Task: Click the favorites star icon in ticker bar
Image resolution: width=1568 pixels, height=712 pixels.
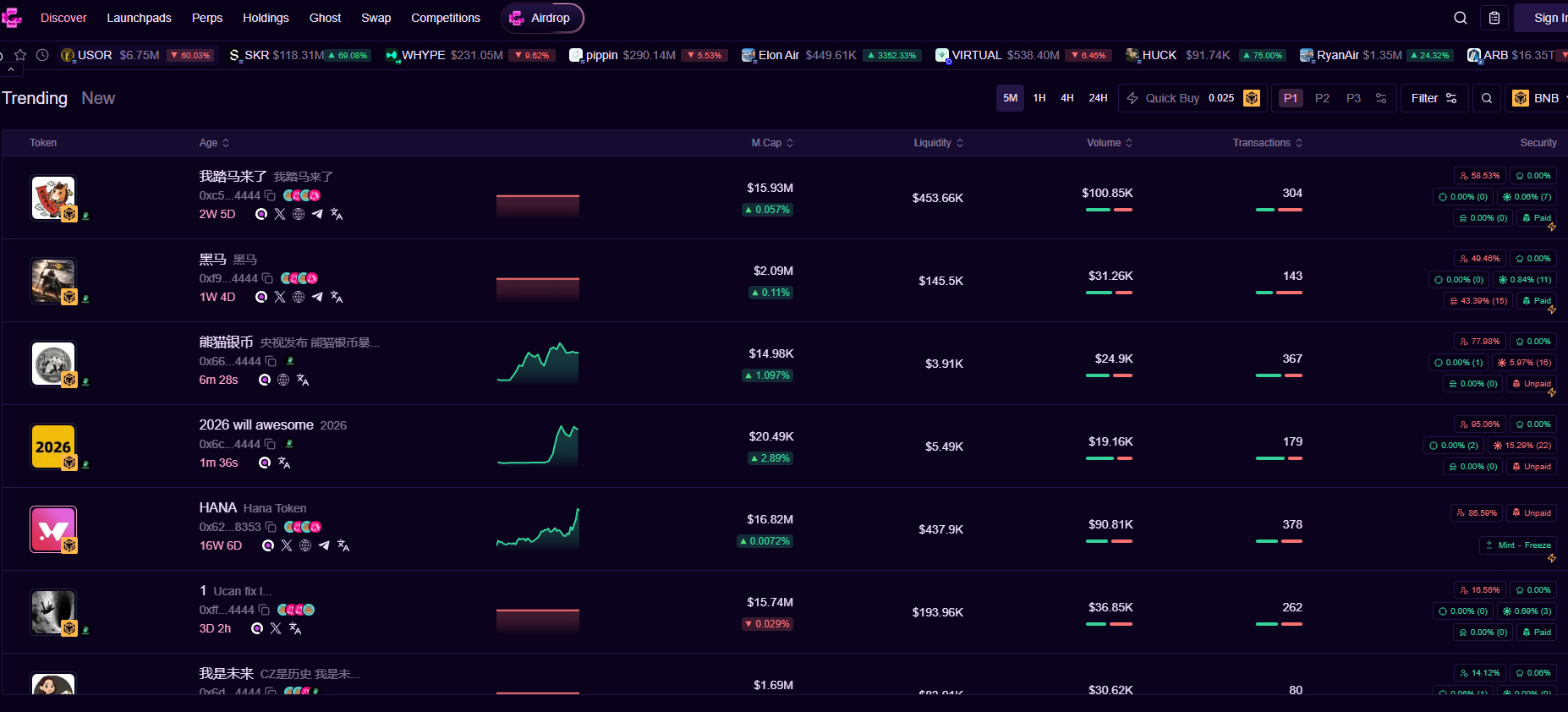Action: 20,55
